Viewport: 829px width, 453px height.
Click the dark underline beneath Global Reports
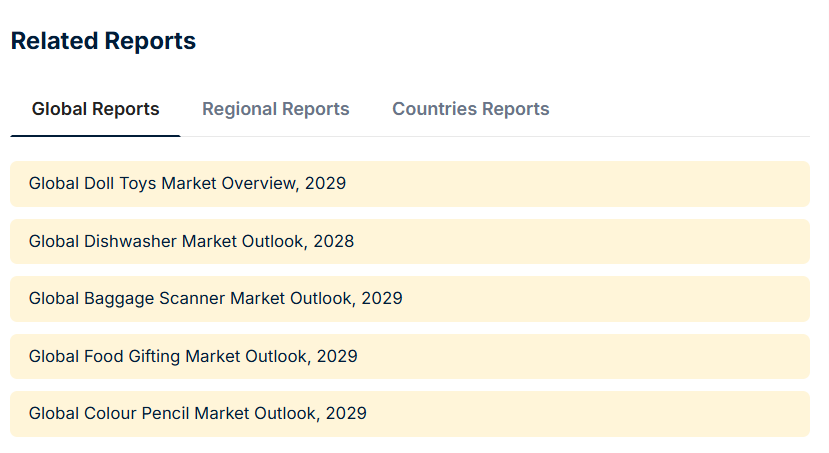click(95, 136)
